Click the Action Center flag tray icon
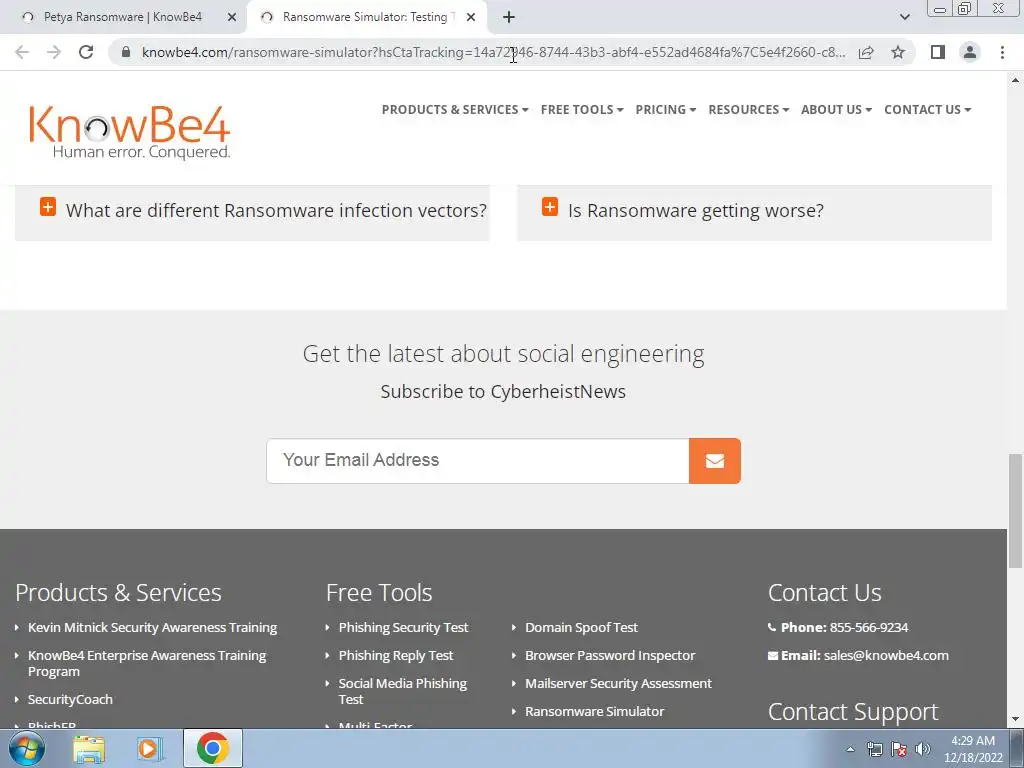1024x768 pixels. [899, 749]
